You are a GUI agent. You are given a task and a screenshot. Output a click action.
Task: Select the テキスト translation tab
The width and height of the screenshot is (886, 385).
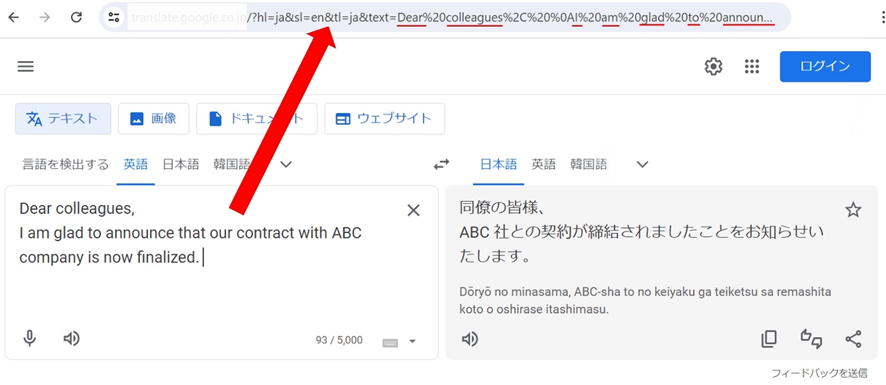point(63,119)
